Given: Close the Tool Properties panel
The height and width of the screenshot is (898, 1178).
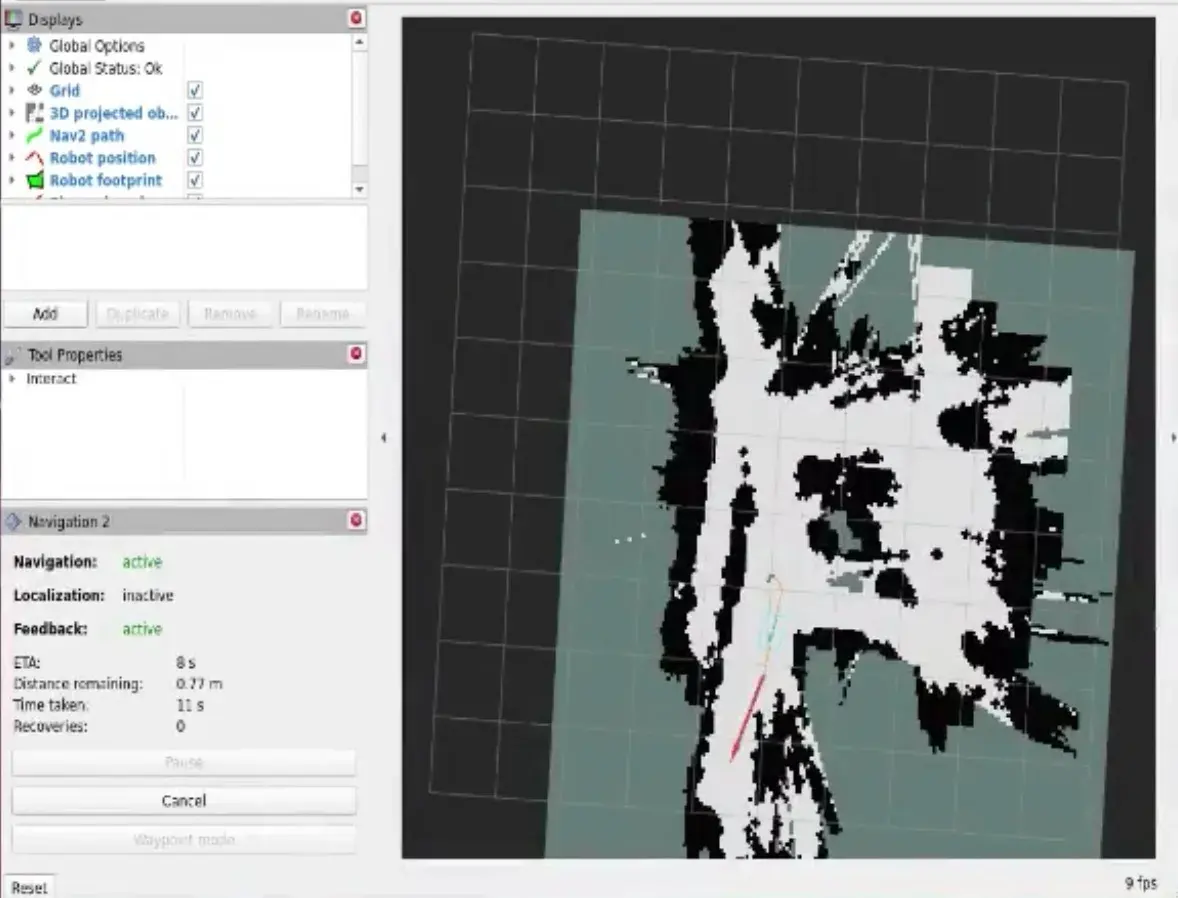Looking at the screenshot, I should [x=357, y=354].
